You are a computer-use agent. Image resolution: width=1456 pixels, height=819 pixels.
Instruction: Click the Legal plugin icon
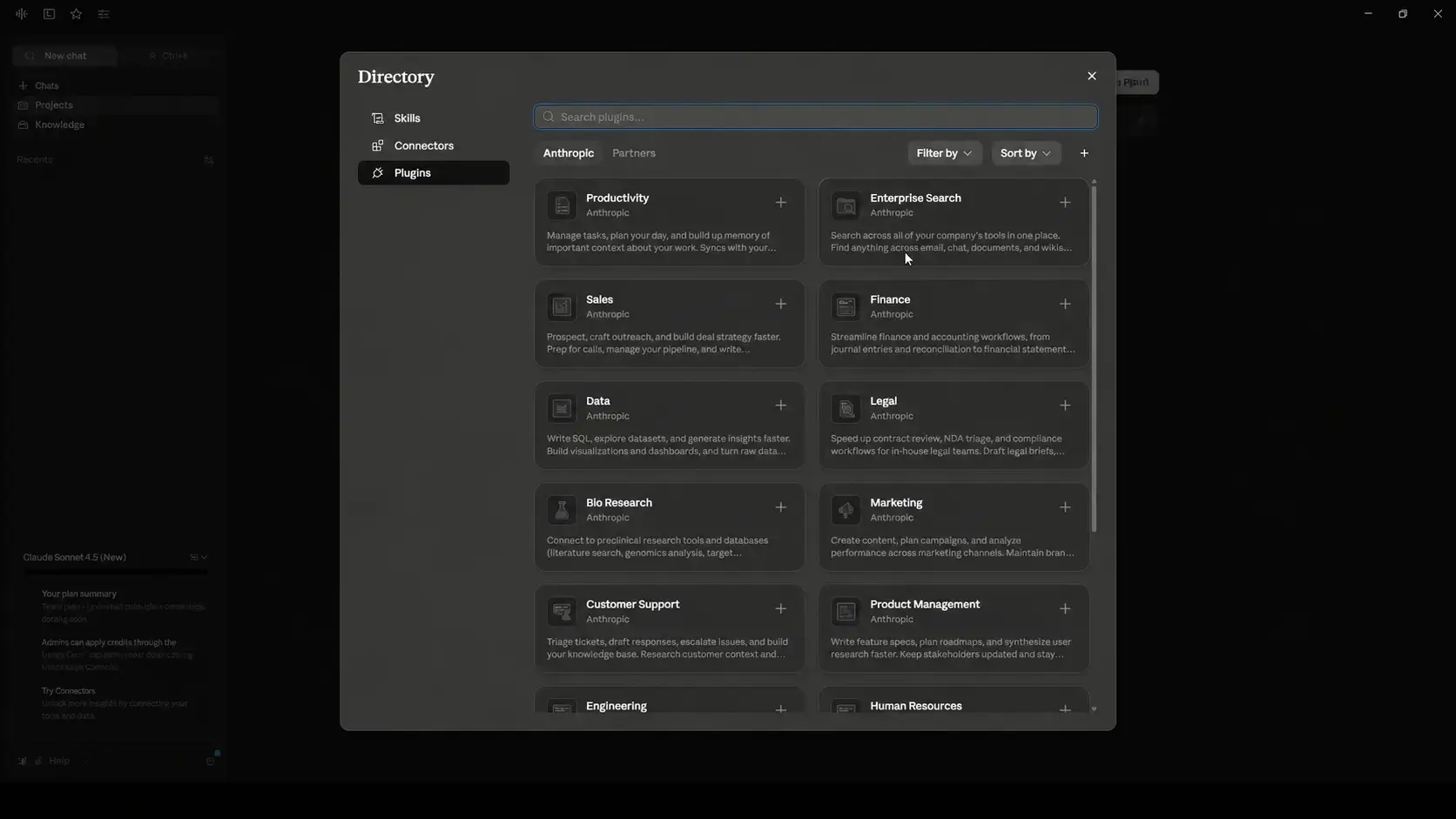pyautogui.click(x=846, y=408)
